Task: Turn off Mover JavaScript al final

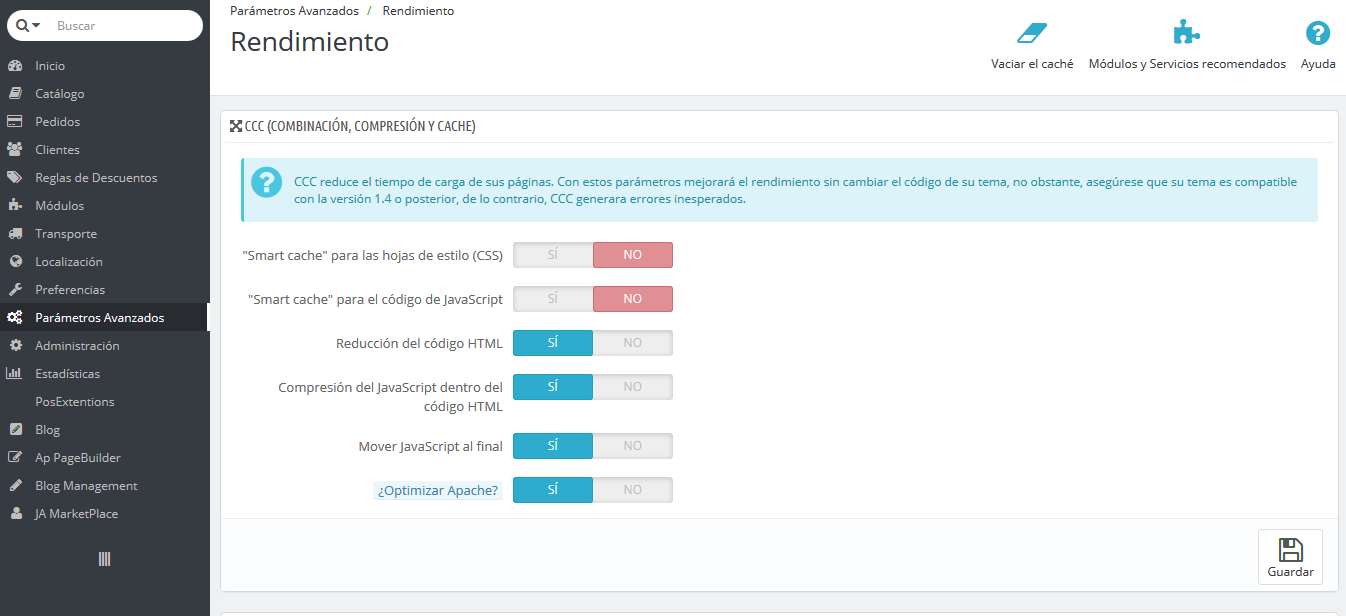Action: (x=633, y=446)
